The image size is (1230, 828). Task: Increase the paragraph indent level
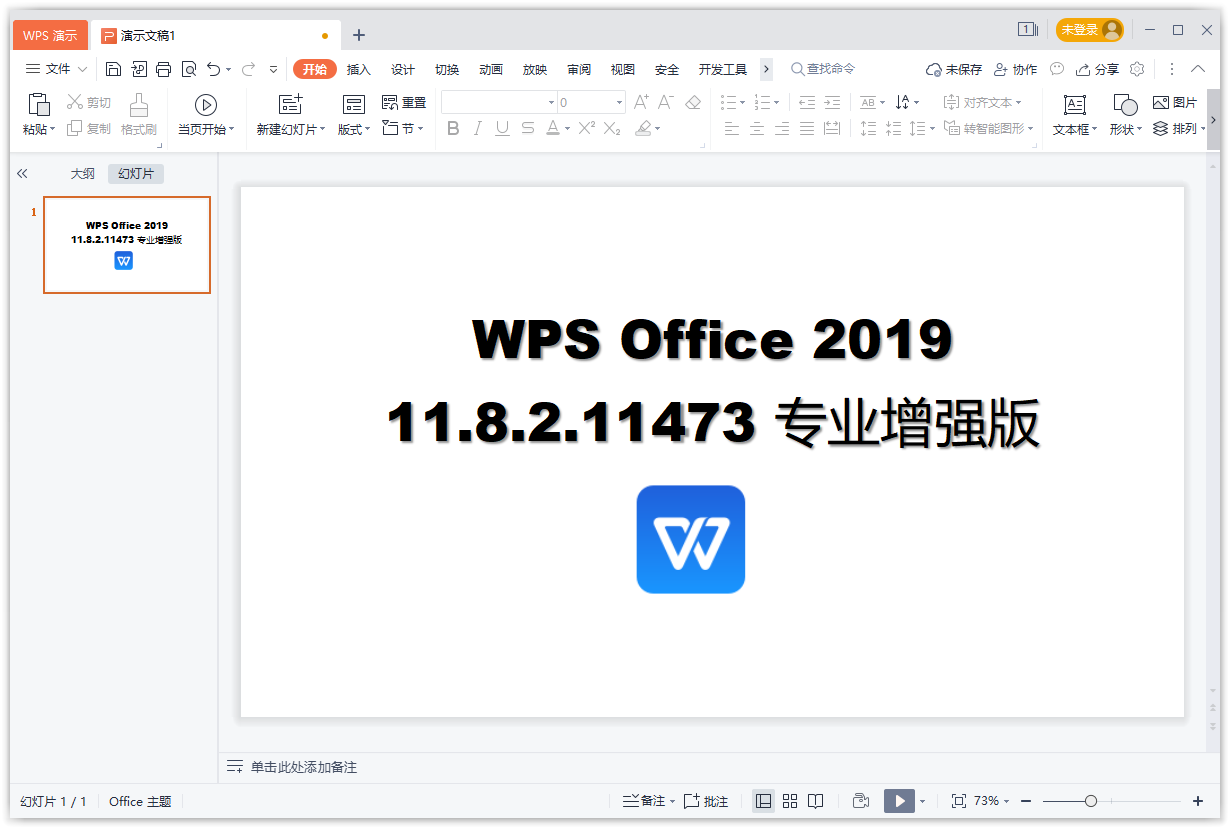(832, 102)
